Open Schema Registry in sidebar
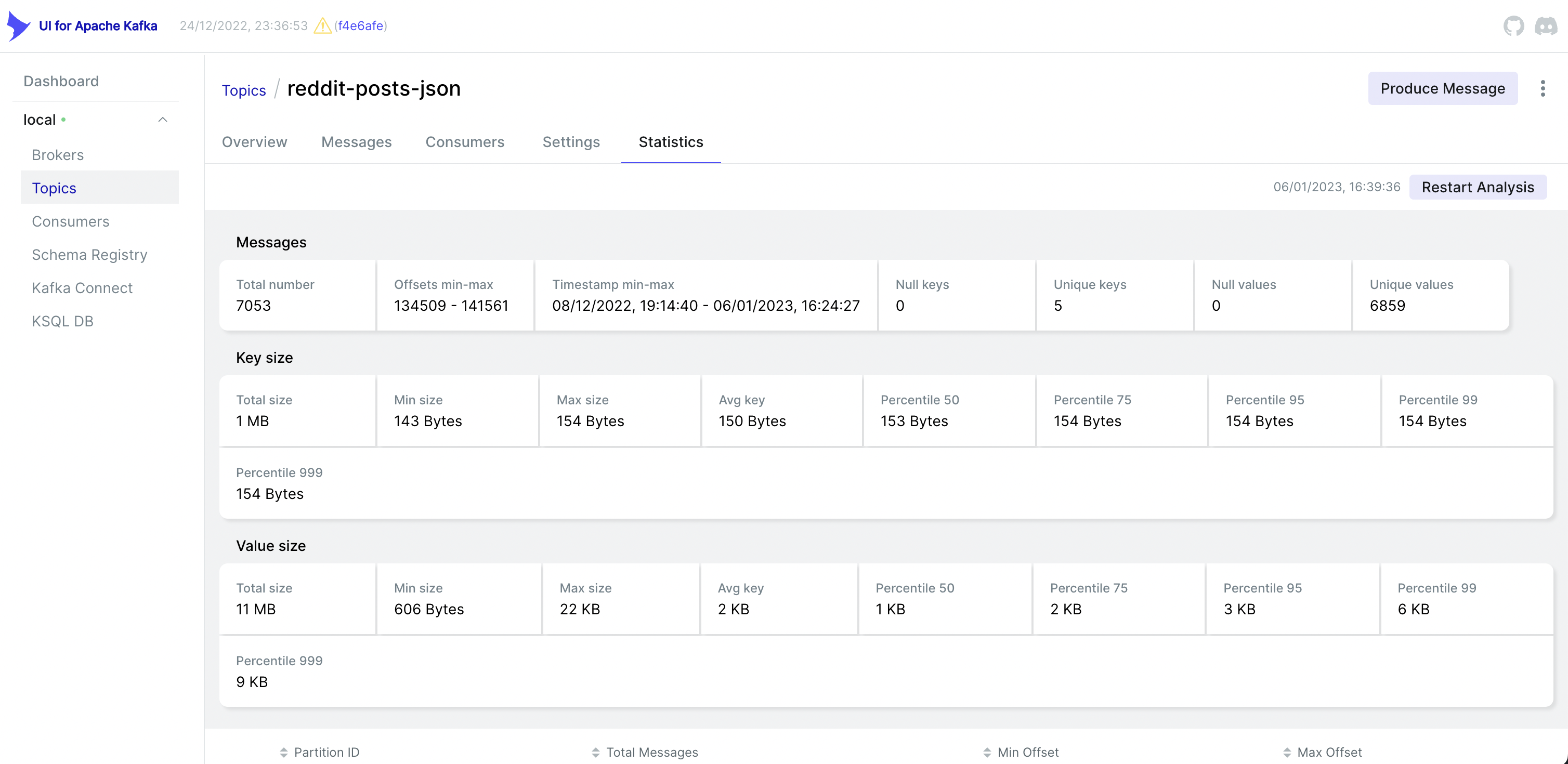This screenshot has width=1568, height=764. point(89,255)
